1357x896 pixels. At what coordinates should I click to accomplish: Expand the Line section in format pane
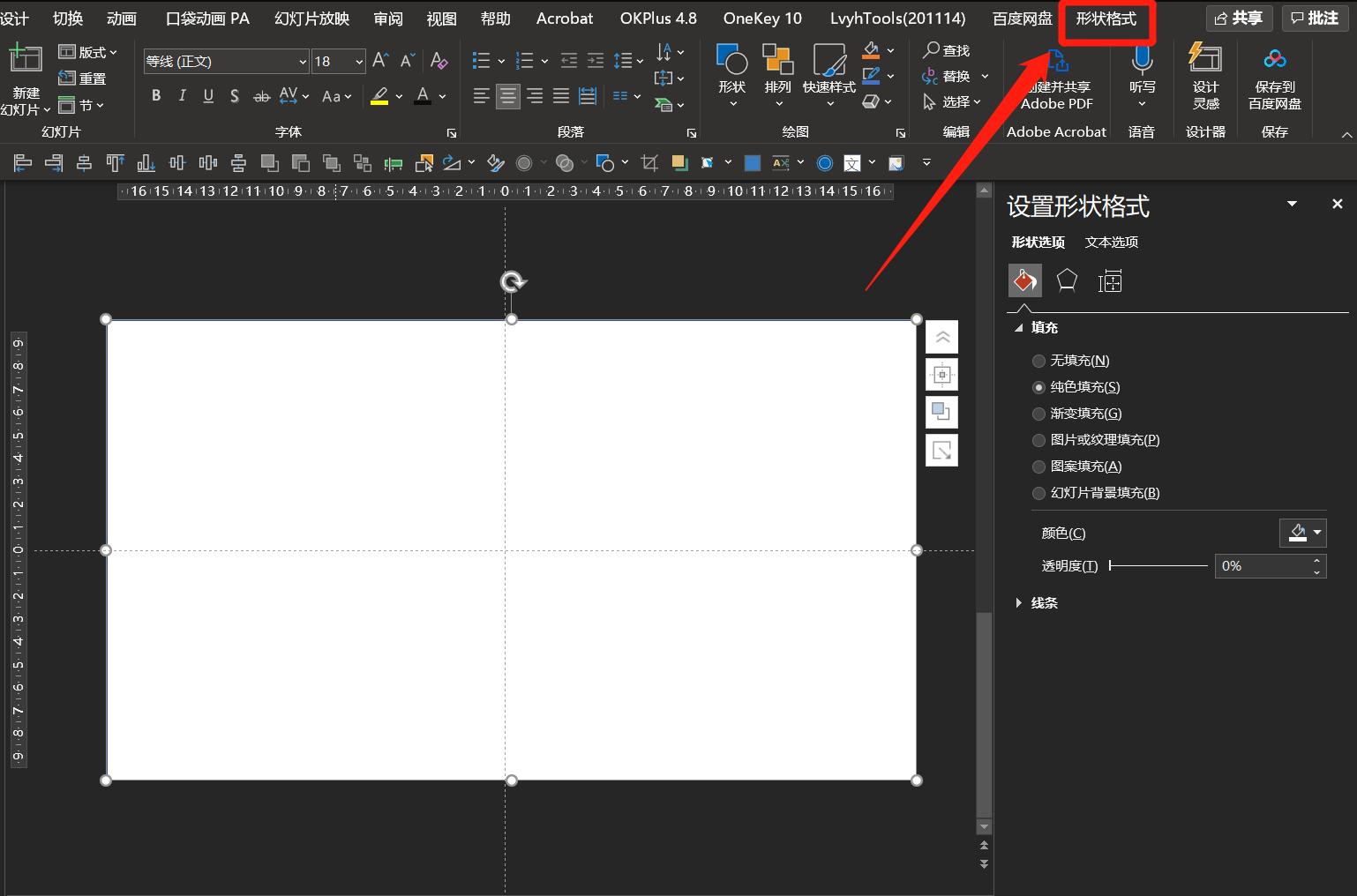[x=1019, y=603]
